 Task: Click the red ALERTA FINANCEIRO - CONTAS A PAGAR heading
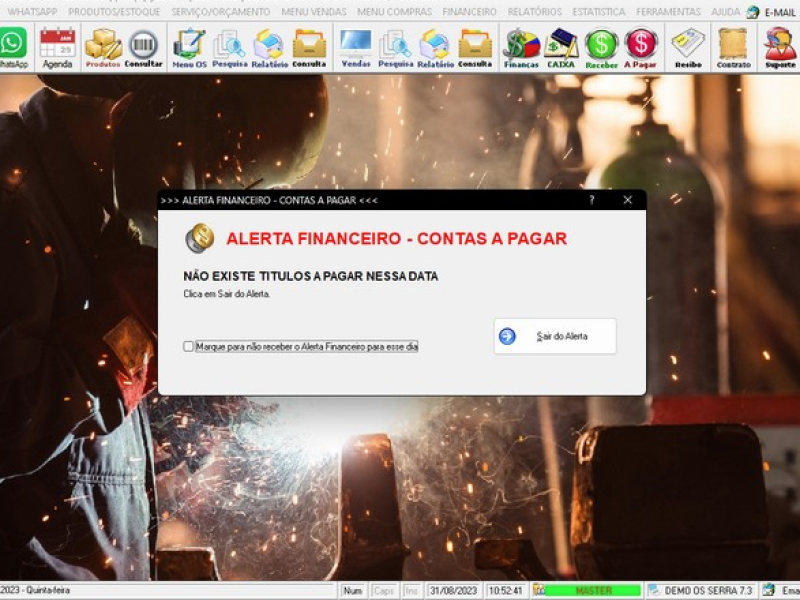click(x=396, y=238)
